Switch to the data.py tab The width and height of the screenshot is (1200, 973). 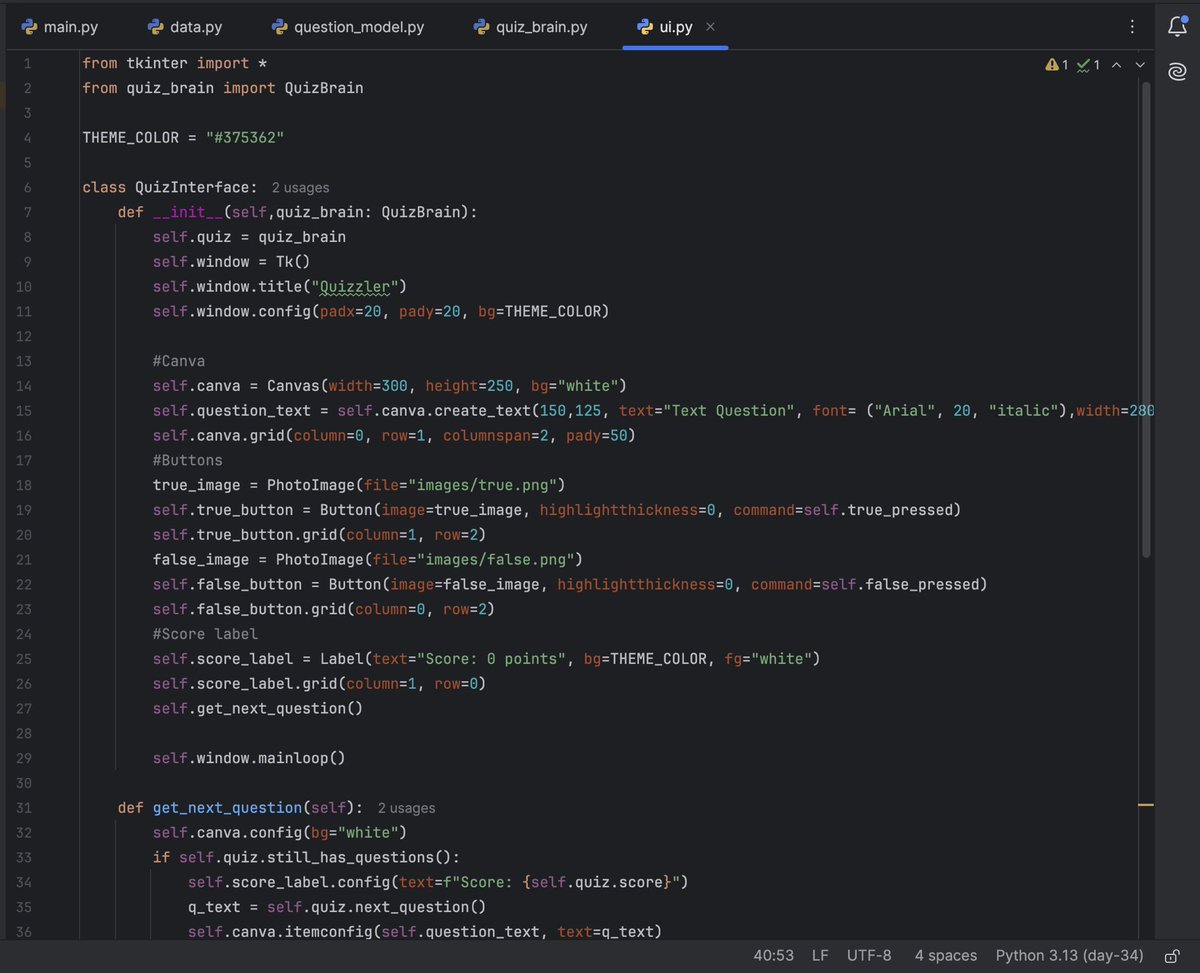[185, 27]
